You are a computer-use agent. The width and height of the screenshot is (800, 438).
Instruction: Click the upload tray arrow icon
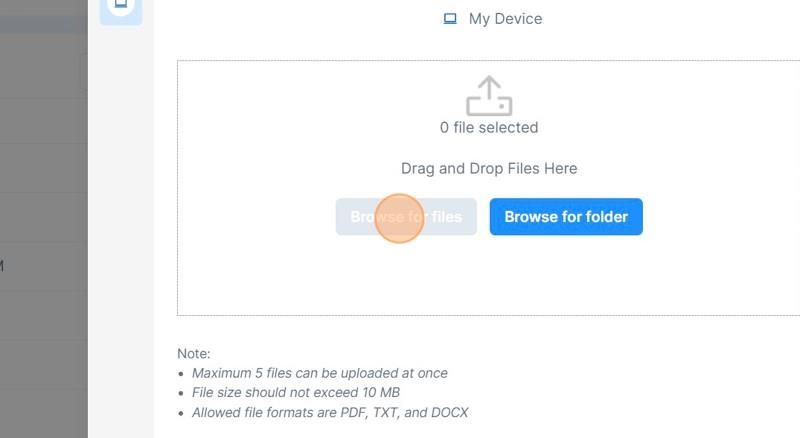489,95
